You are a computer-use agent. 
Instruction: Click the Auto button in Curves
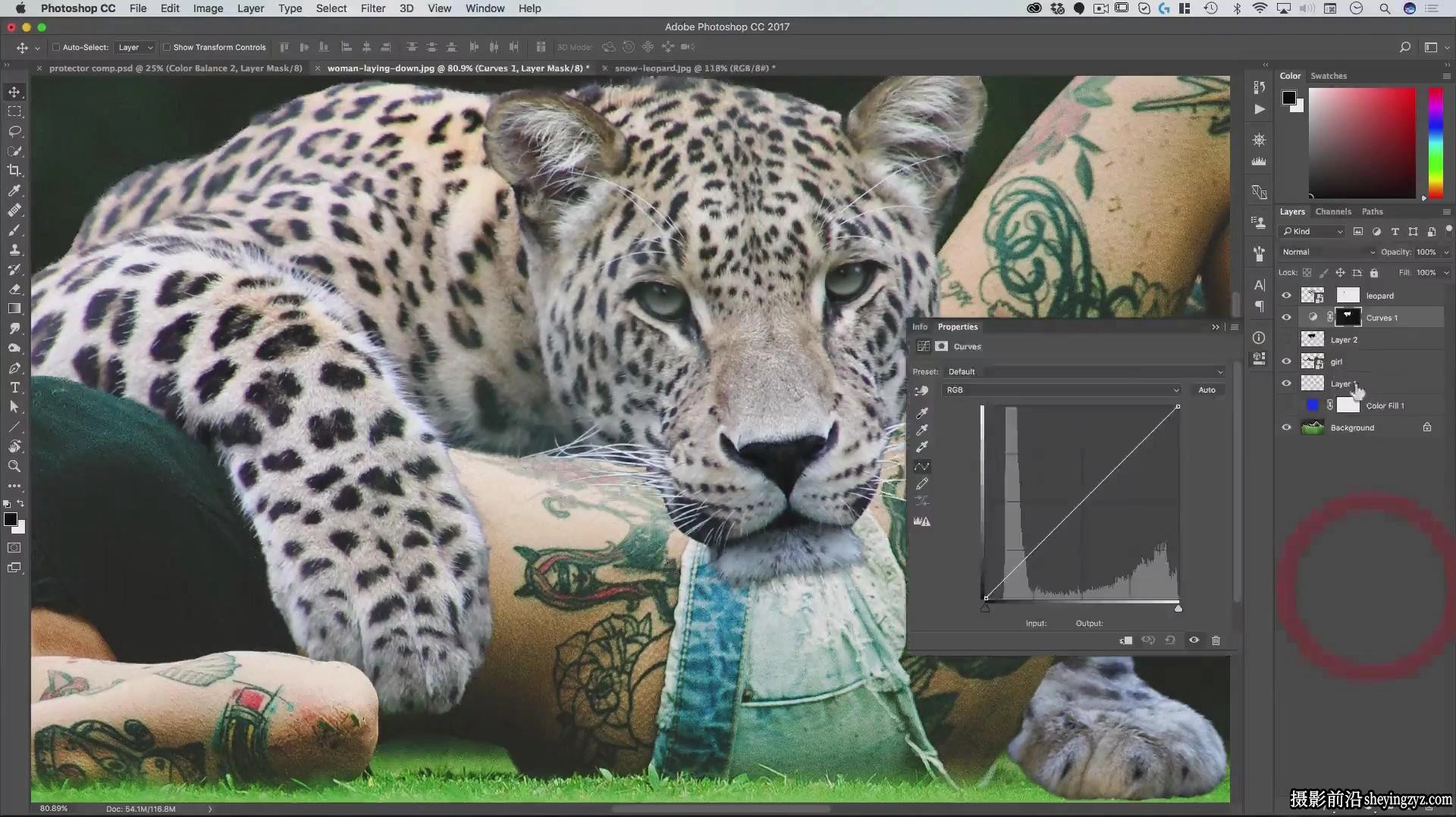[1207, 390]
